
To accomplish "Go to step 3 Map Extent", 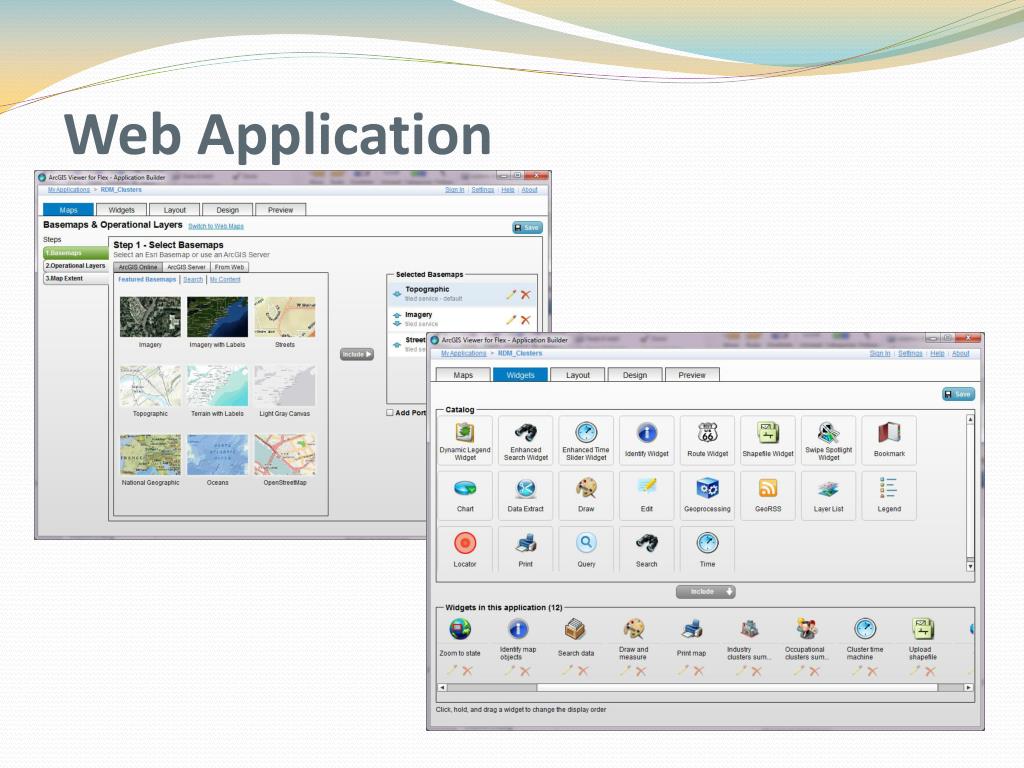I will [75, 278].
